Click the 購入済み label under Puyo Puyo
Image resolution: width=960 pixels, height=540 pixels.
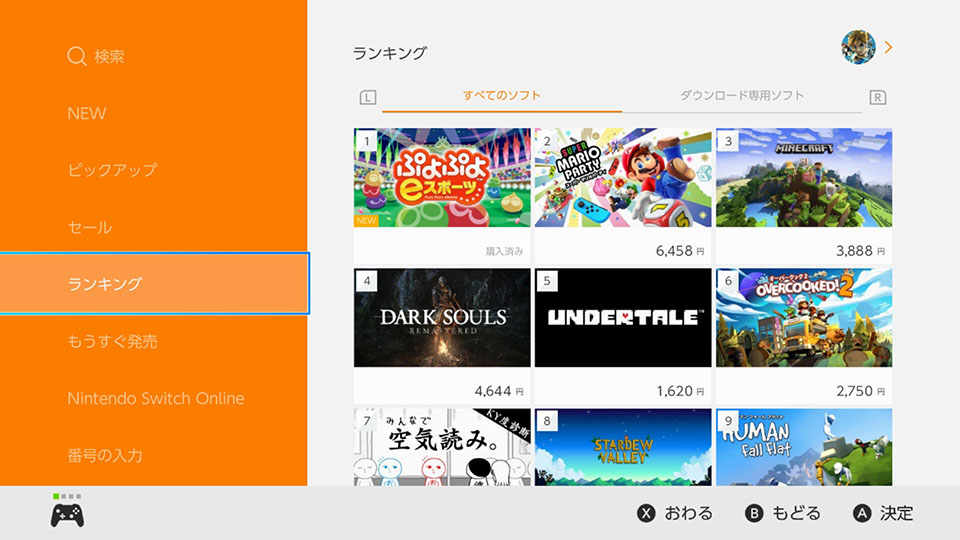click(504, 251)
